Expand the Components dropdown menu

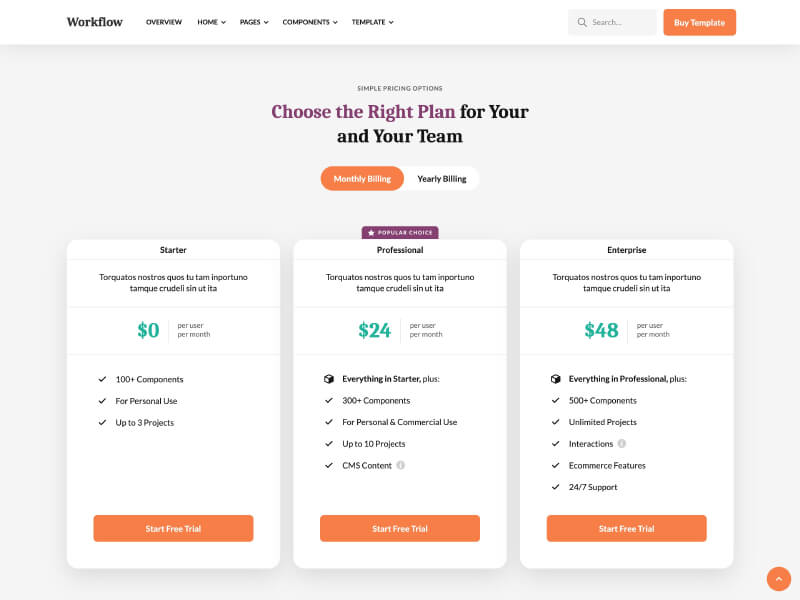click(x=310, y=22)
